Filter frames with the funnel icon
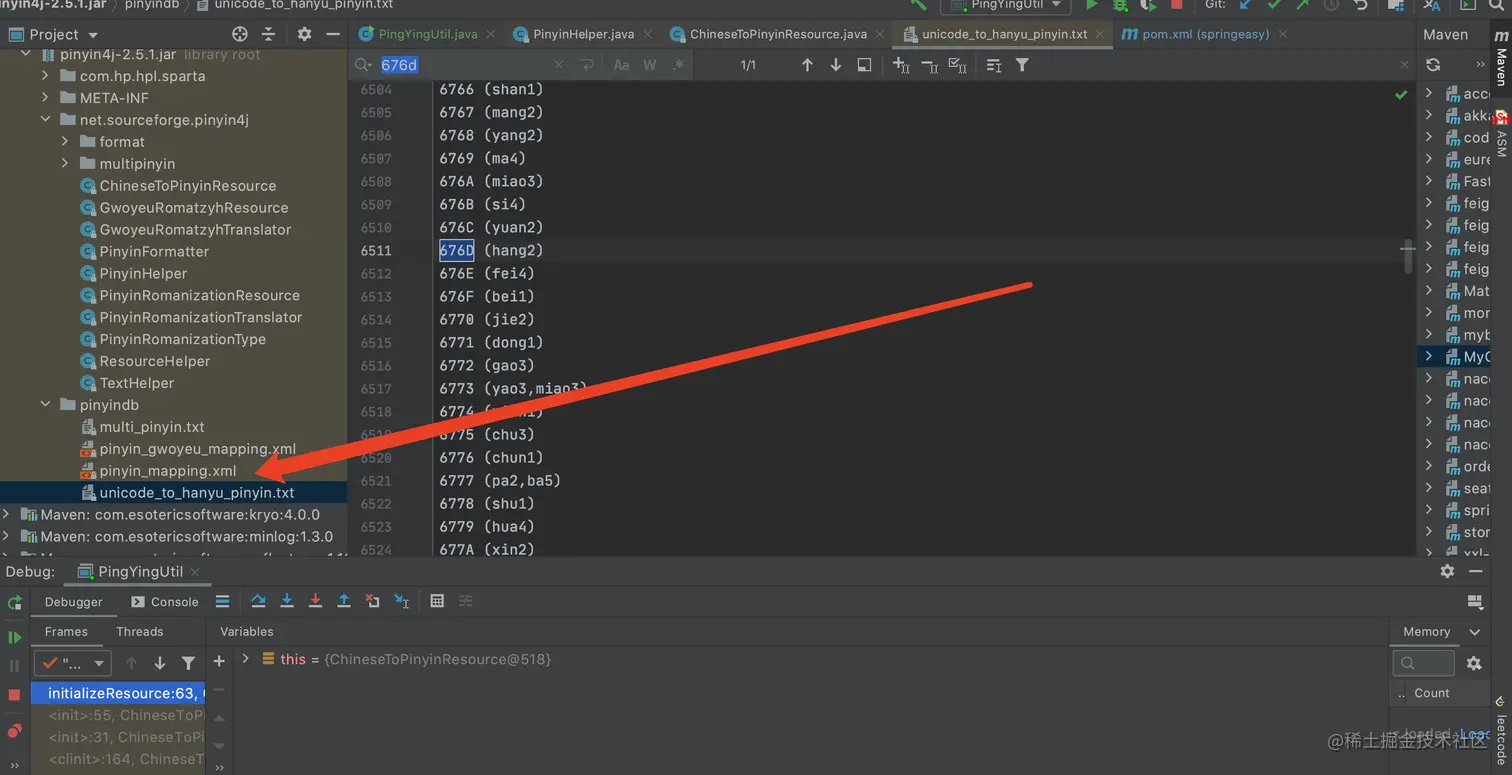 point(188,663)
